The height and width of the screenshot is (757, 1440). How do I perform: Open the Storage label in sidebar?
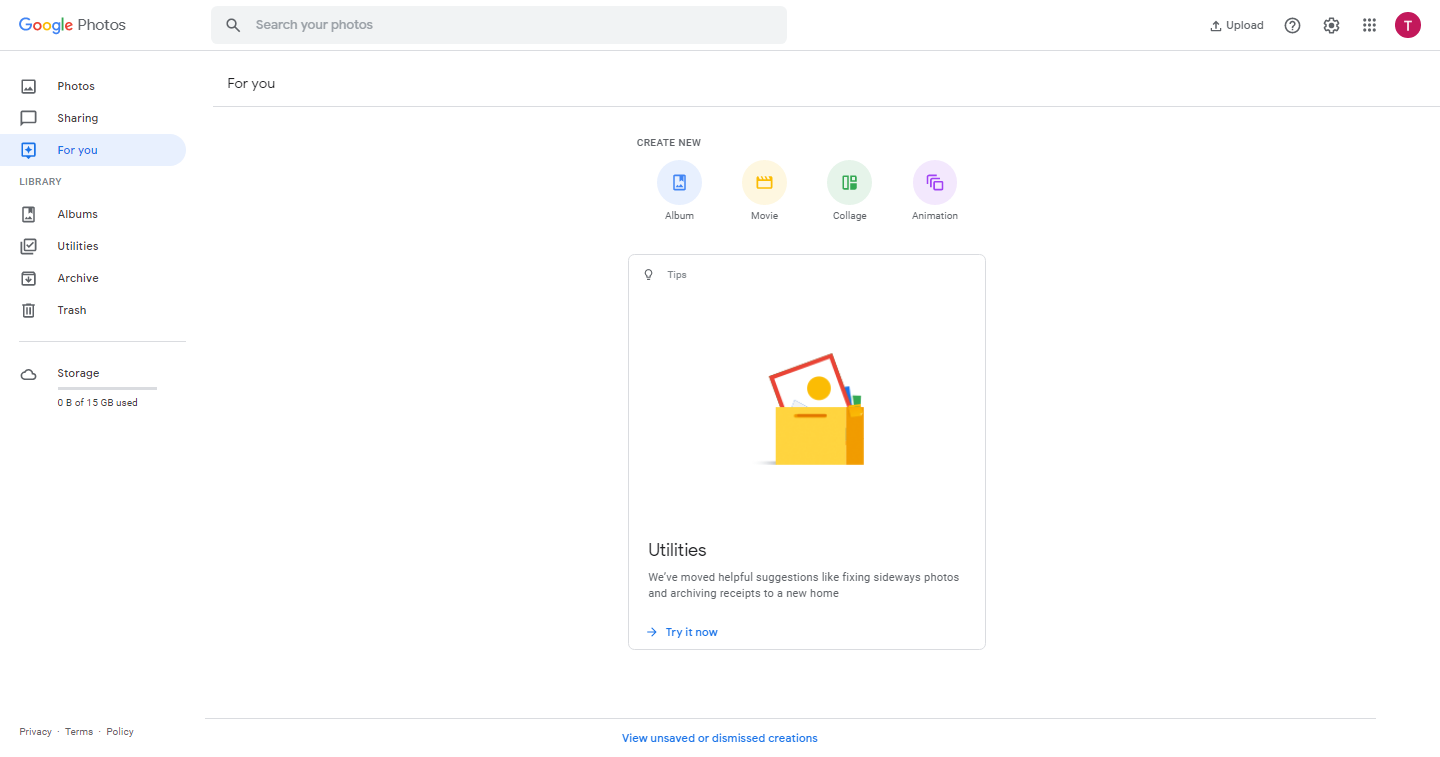click(x=78, y=373)
